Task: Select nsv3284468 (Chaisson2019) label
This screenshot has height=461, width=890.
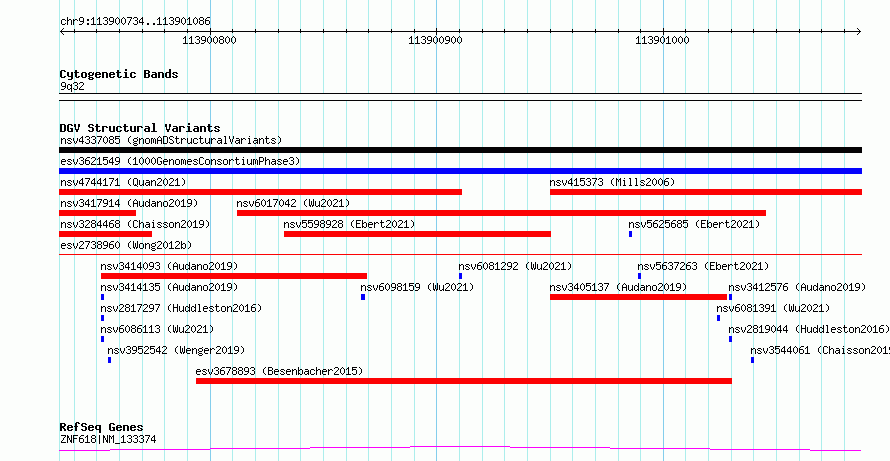Action: coord(135,224)
